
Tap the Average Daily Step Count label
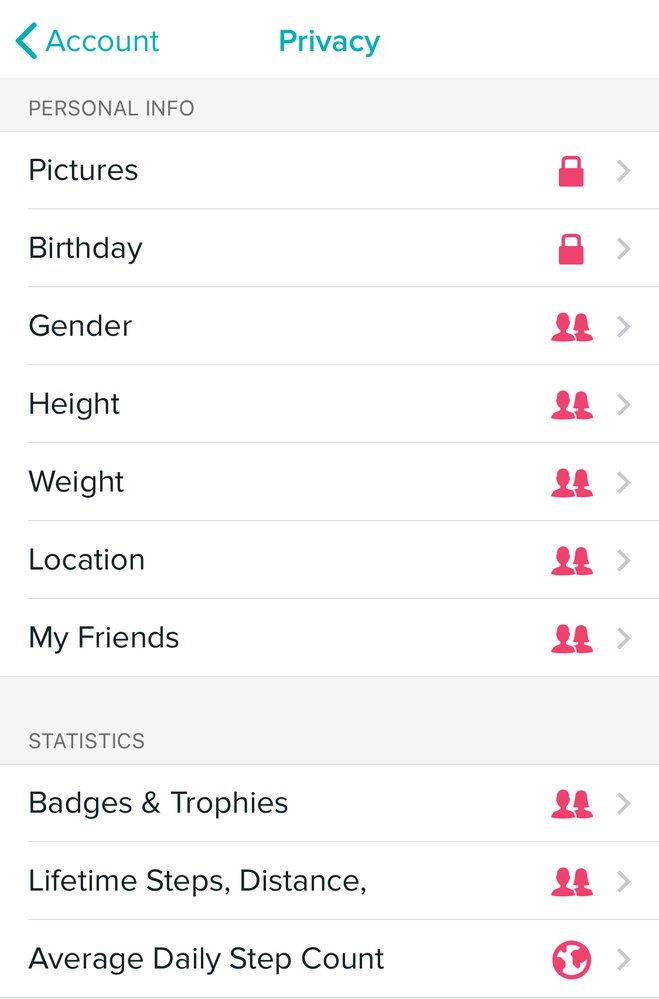(x=206, y=960)
